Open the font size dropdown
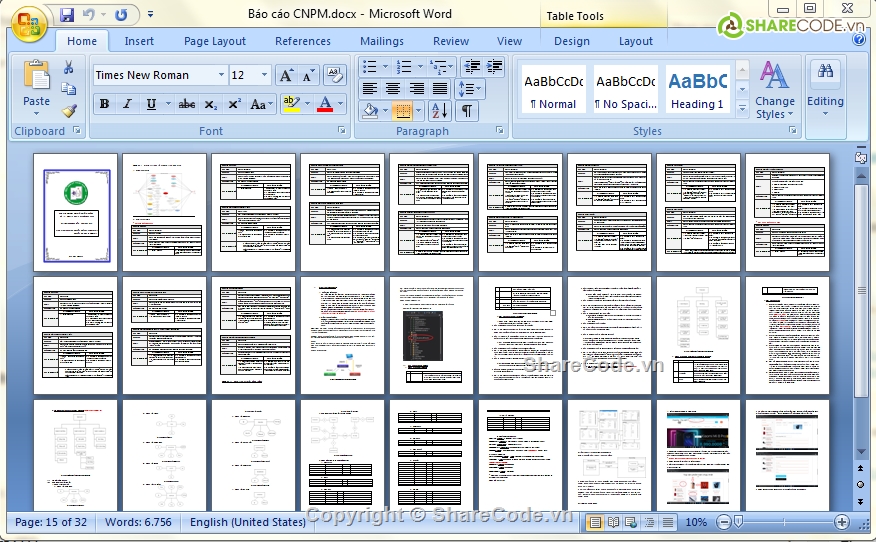This screenshot has height=542, width=876. pos(264,75)
